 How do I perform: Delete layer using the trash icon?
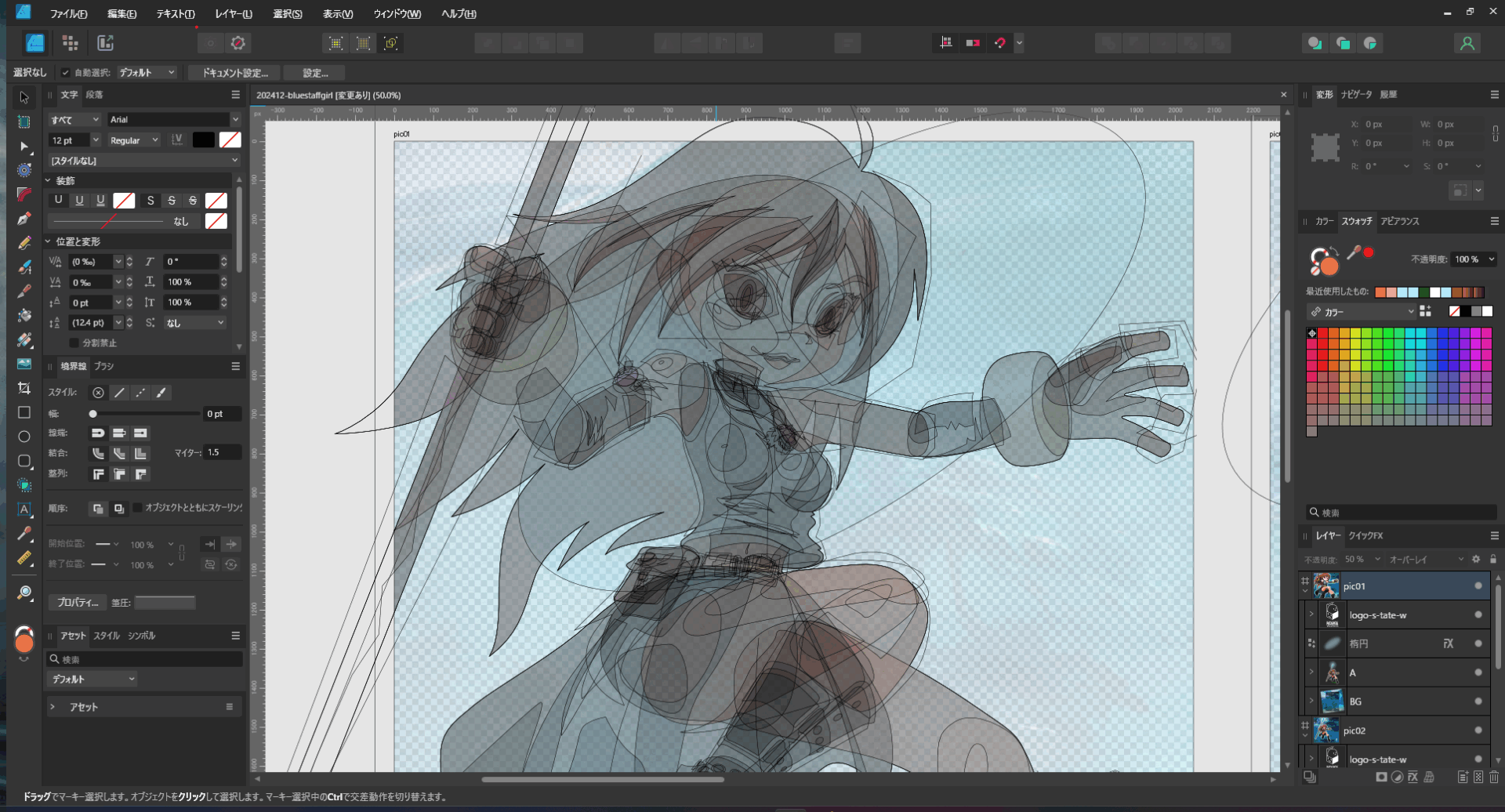[1494, 777]
